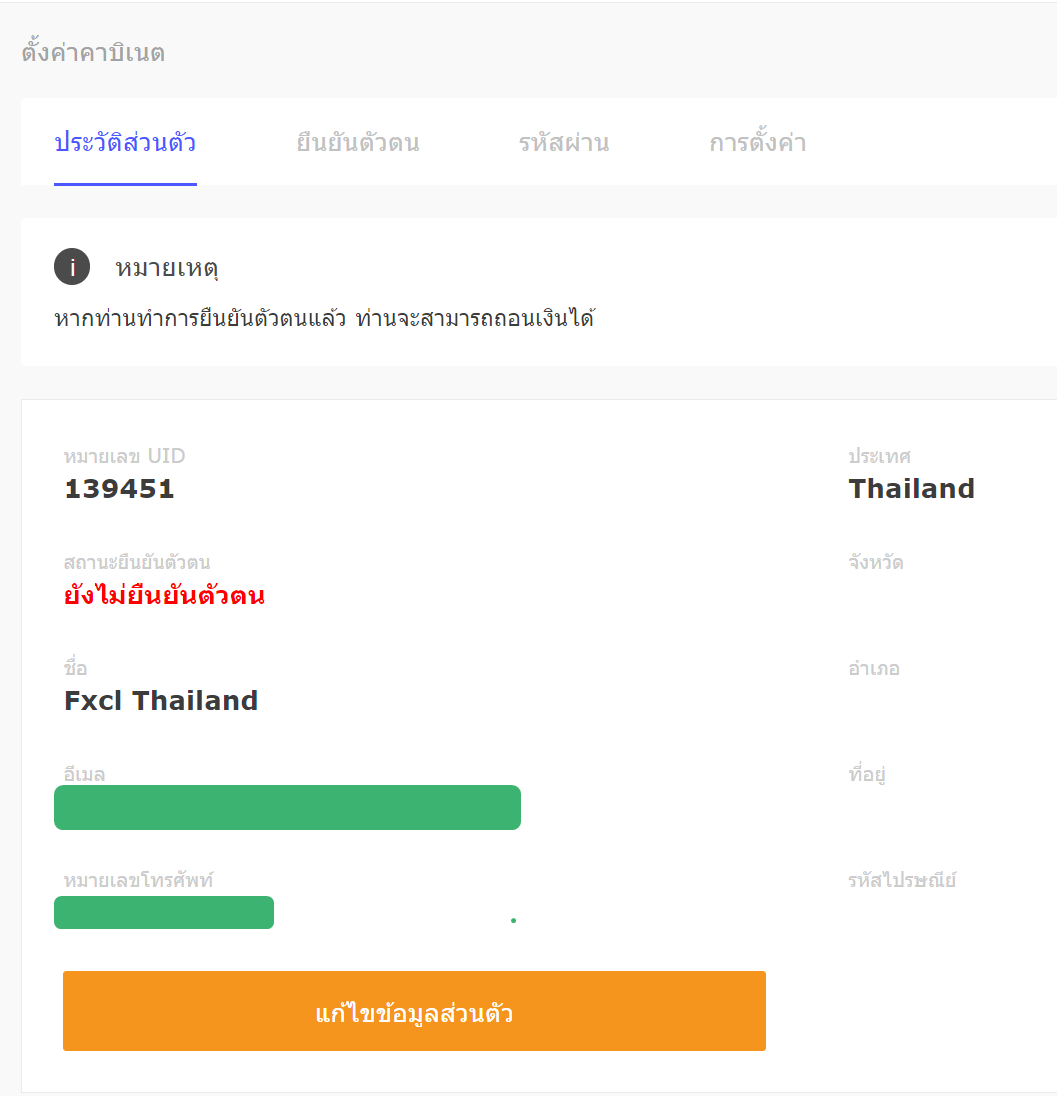Click the อำเภอ district label

[x=872, y=668]
